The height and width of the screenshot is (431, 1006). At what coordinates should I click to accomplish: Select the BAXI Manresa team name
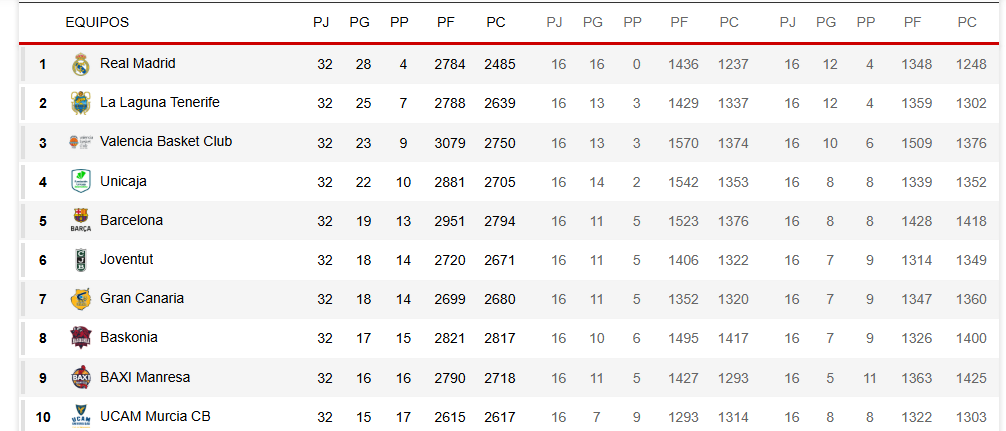[x=145, y=376]
